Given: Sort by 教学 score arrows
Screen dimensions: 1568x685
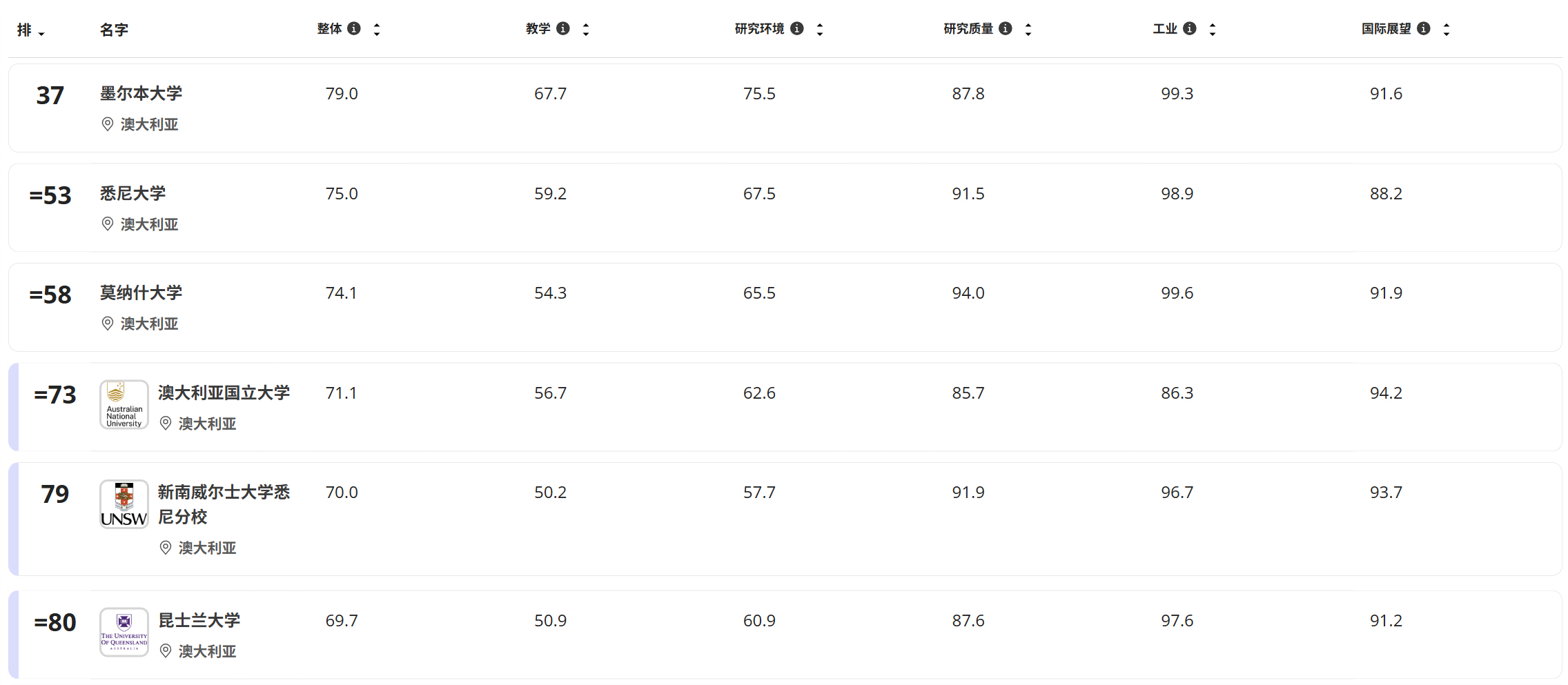Looking at the screenshot, I should pos(586,29).
